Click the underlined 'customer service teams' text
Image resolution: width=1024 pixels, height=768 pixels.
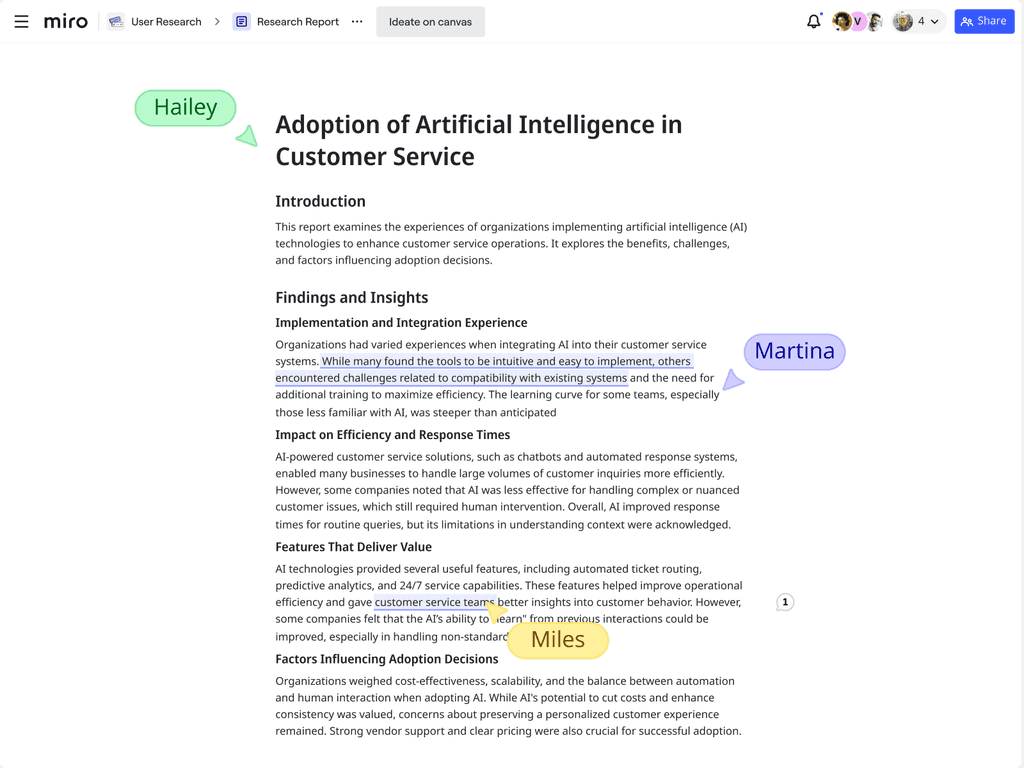[434, 602]
